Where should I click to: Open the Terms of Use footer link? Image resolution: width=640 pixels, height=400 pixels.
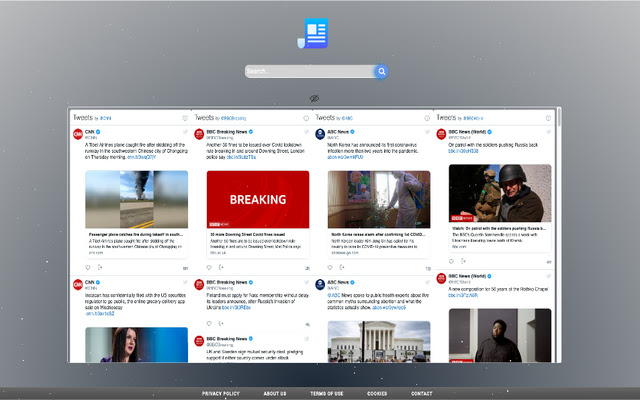point(327,393)
